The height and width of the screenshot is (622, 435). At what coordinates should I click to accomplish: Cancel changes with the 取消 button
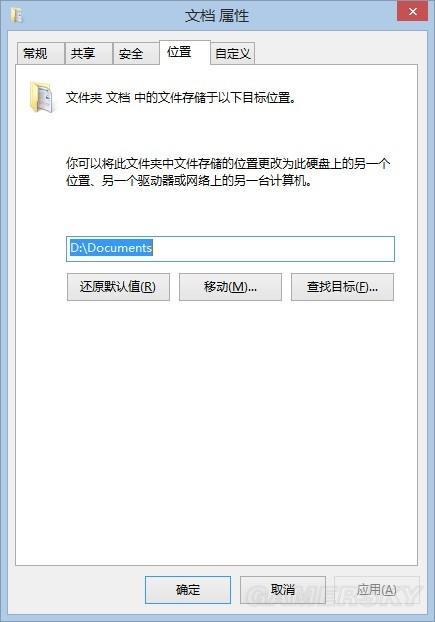click(x=283, y=590)
